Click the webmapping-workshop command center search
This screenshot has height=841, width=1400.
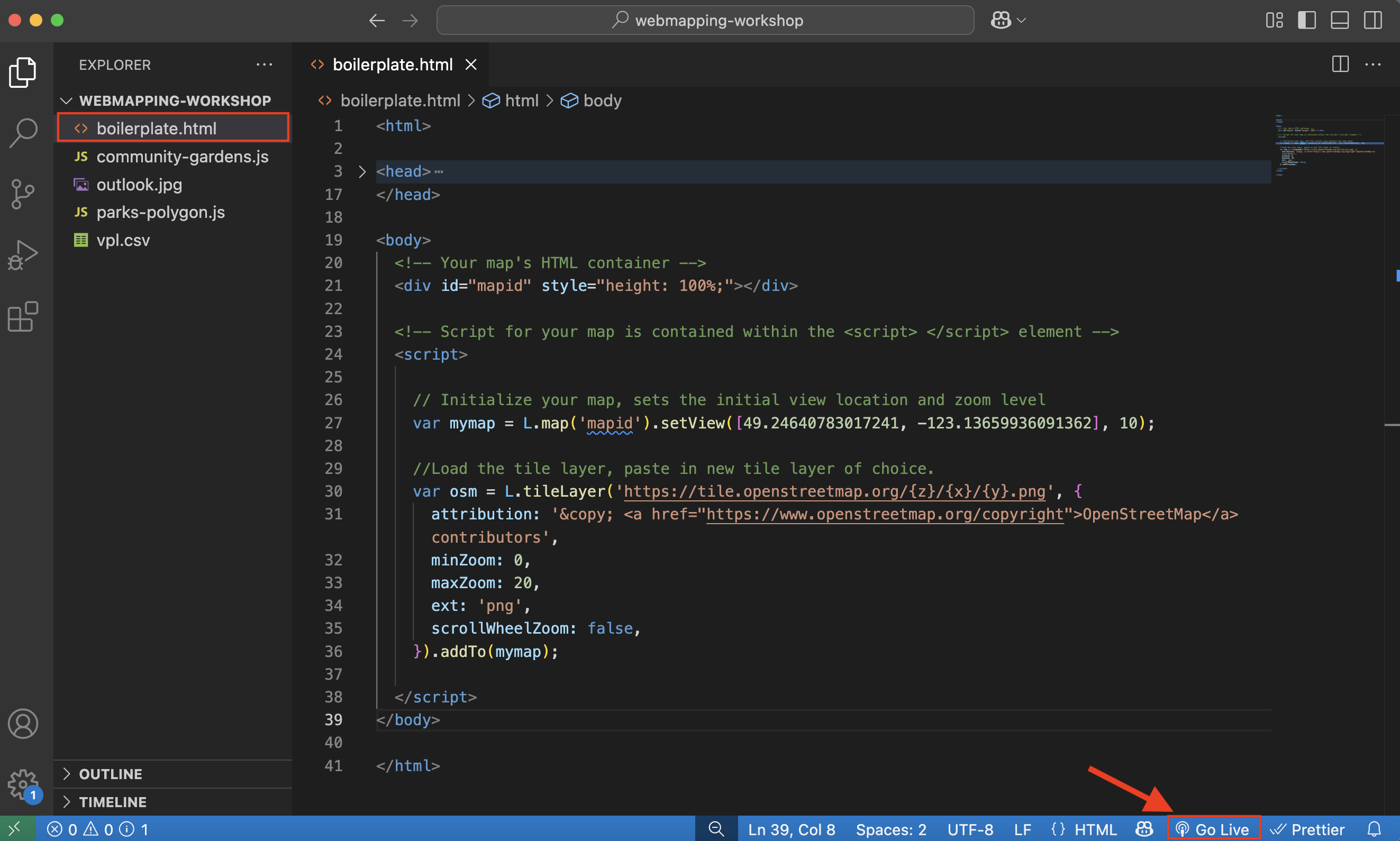point(705,21)
